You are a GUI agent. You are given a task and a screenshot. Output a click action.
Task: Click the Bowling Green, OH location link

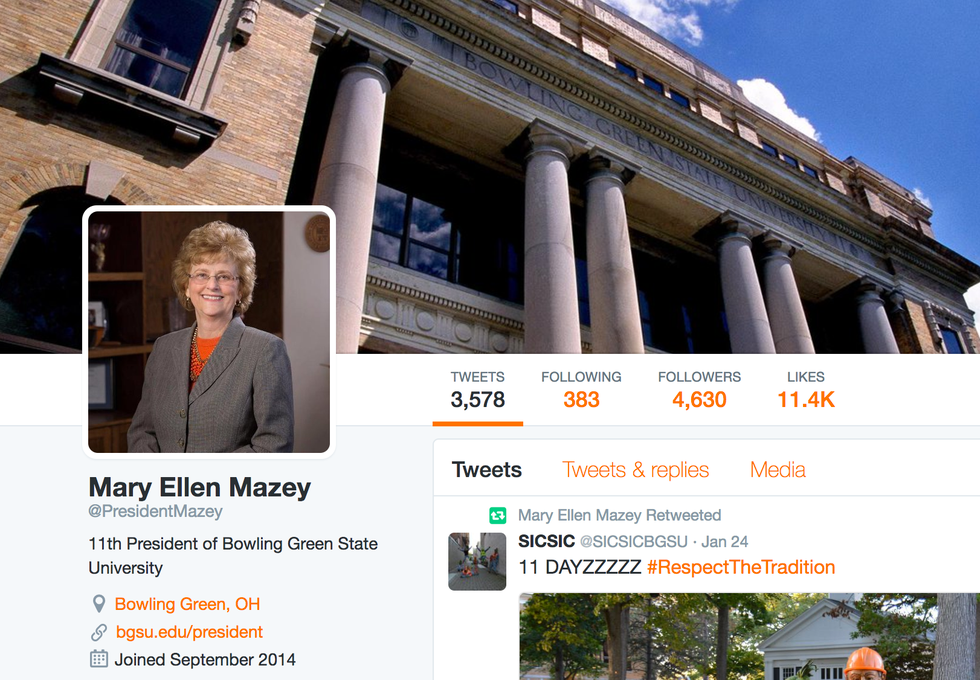[187, 604]
